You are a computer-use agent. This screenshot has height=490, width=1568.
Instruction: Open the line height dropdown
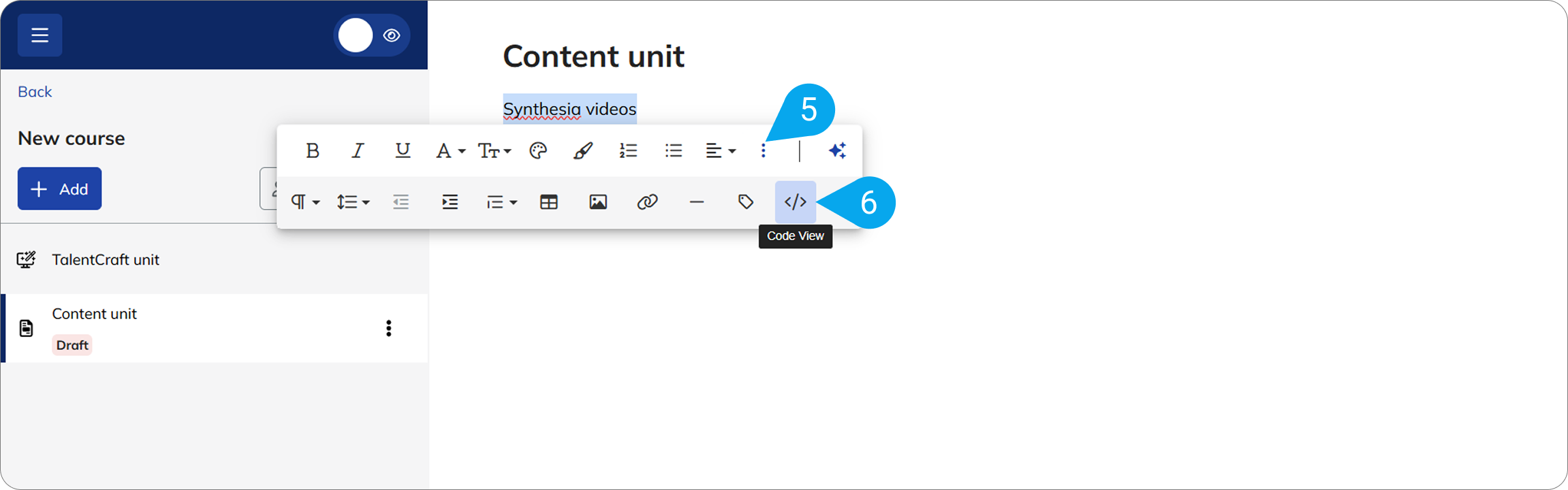tap(353, 202)
